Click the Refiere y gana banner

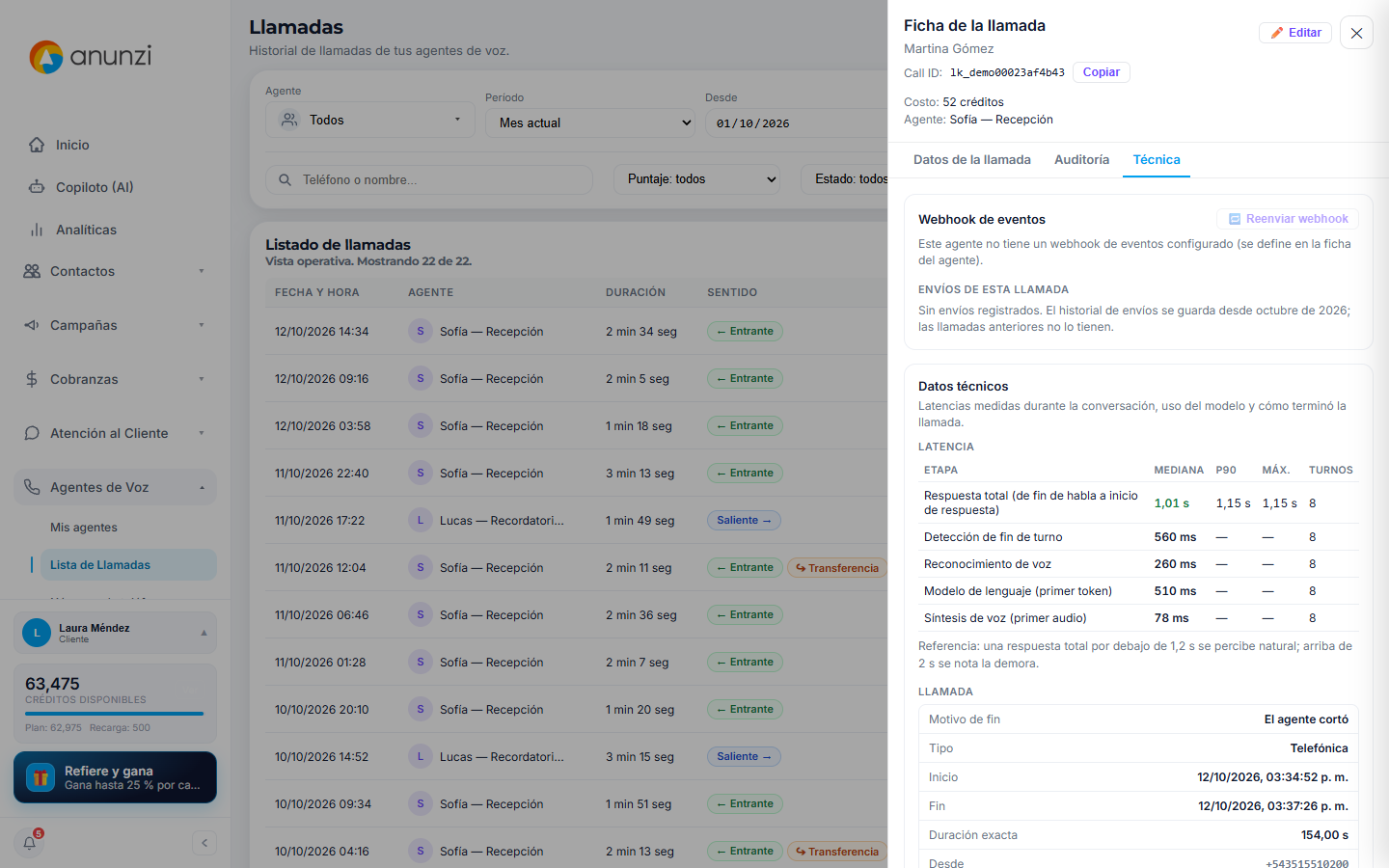115,777
